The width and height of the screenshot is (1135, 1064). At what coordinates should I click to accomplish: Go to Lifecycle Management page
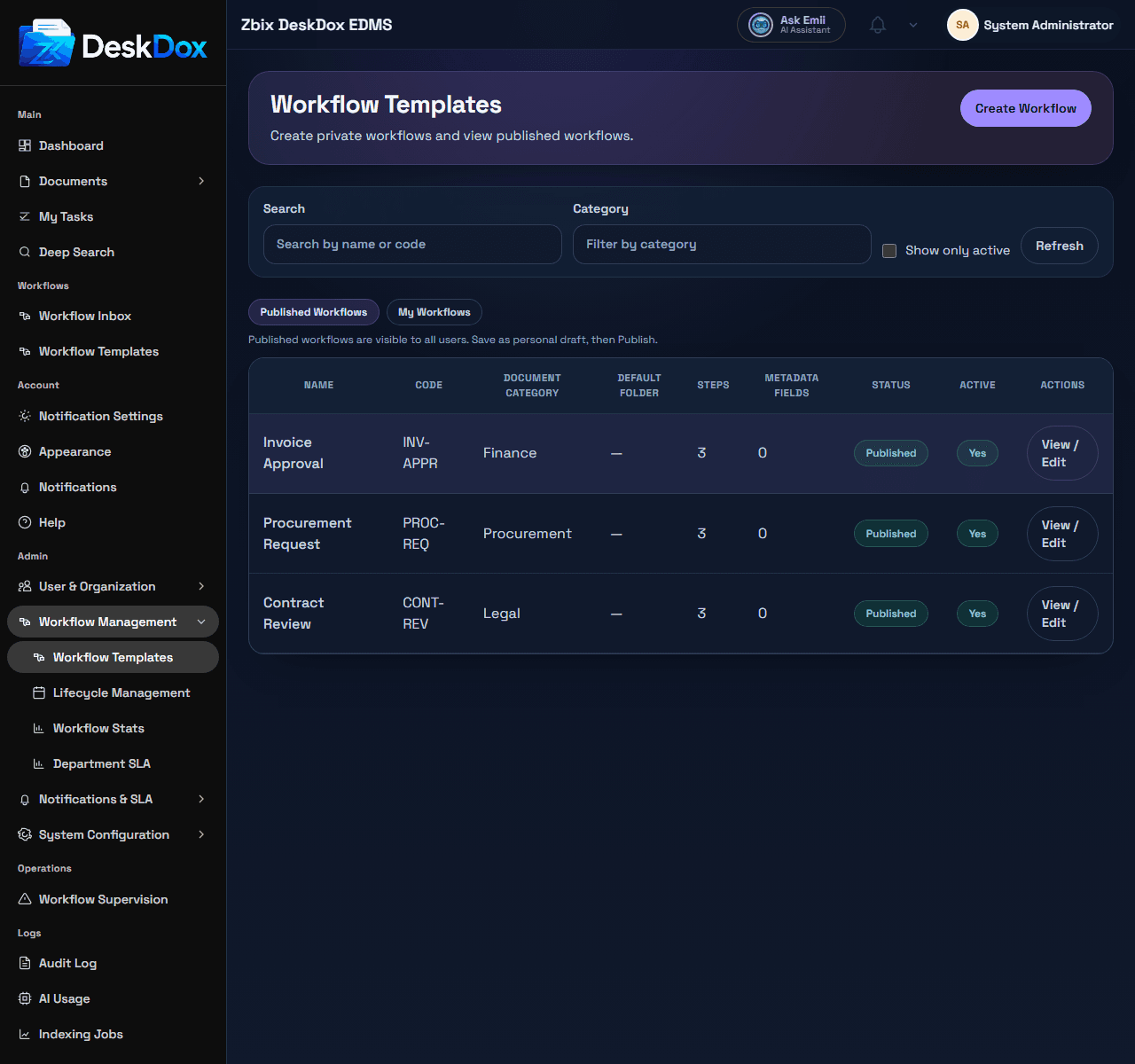[x=113, y=692]
